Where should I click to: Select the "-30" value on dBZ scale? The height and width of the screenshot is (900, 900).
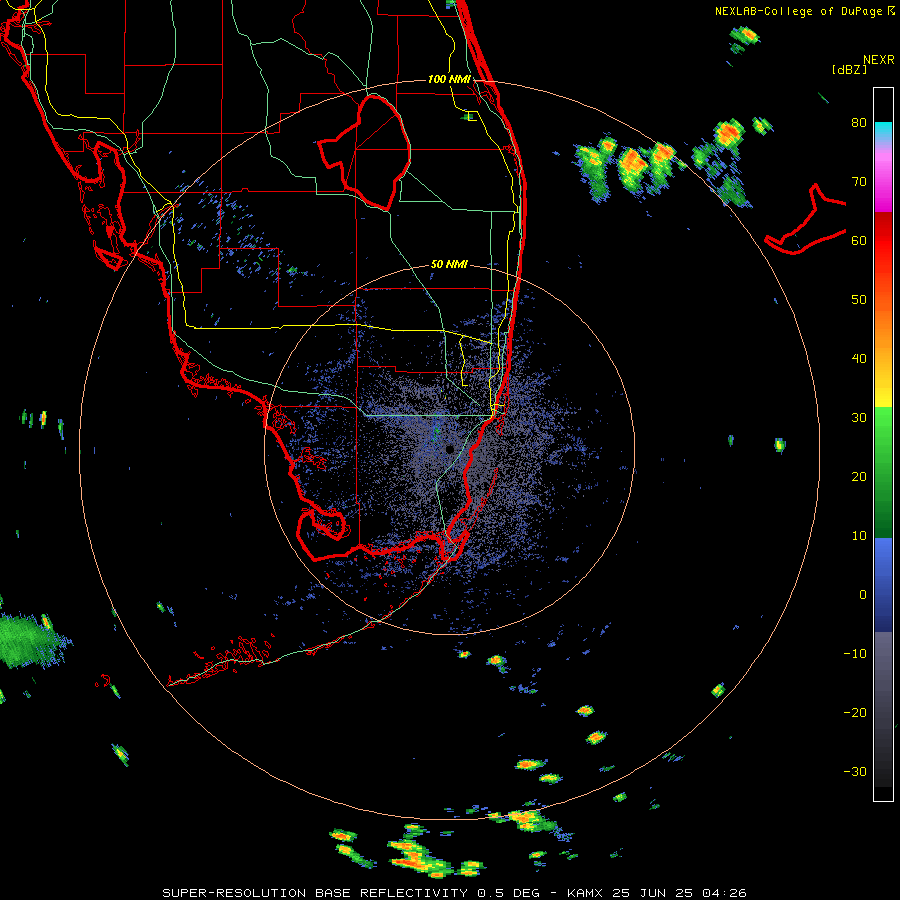[x=855, y=771]
